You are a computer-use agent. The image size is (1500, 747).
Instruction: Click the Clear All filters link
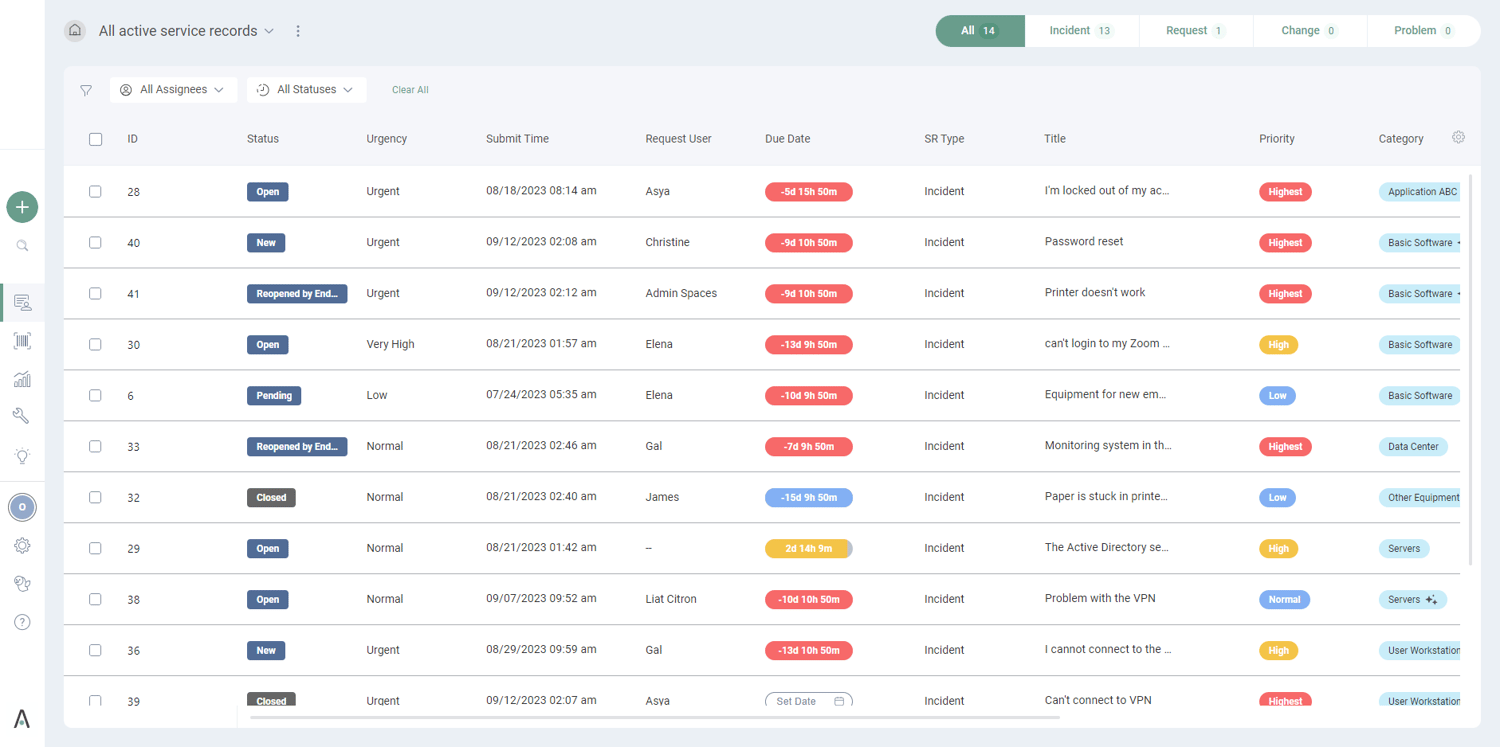[x=410, y=89]
